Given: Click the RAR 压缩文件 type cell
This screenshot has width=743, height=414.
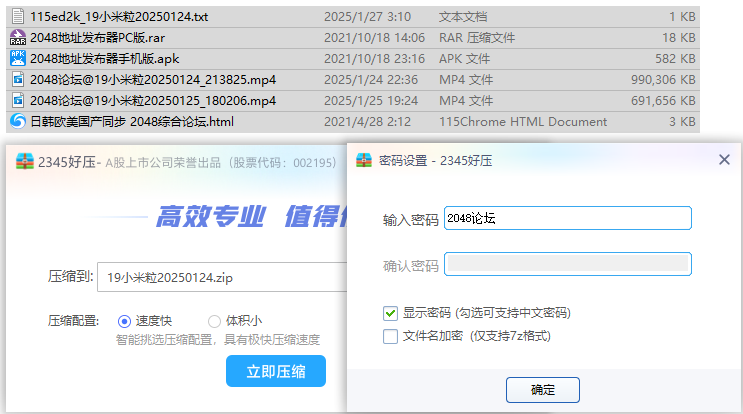Looking at the screenshot, I should click(477, 37).
